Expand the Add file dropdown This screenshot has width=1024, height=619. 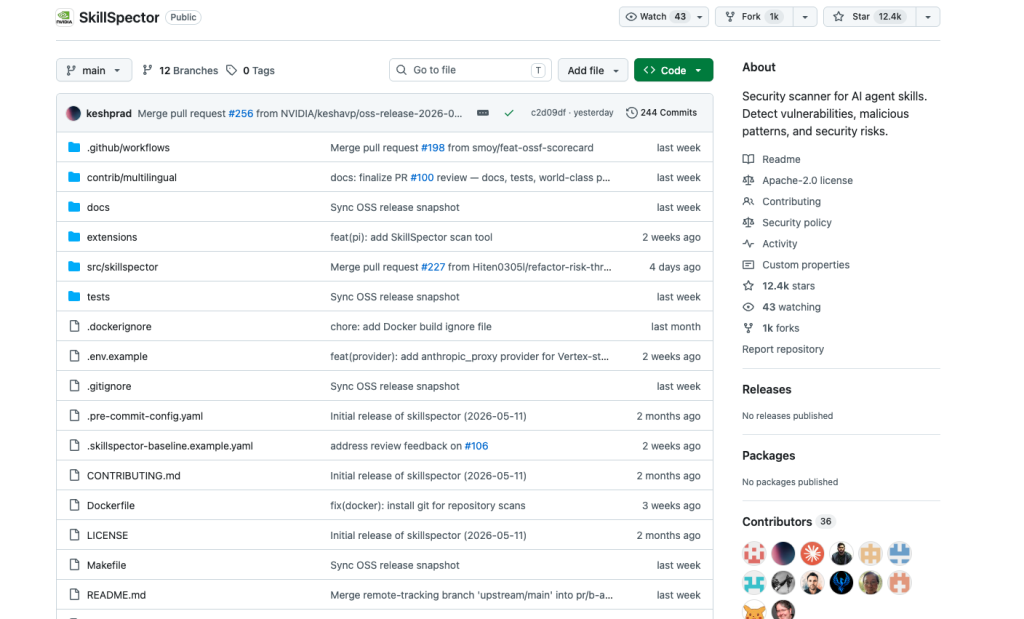click(592, 70)
